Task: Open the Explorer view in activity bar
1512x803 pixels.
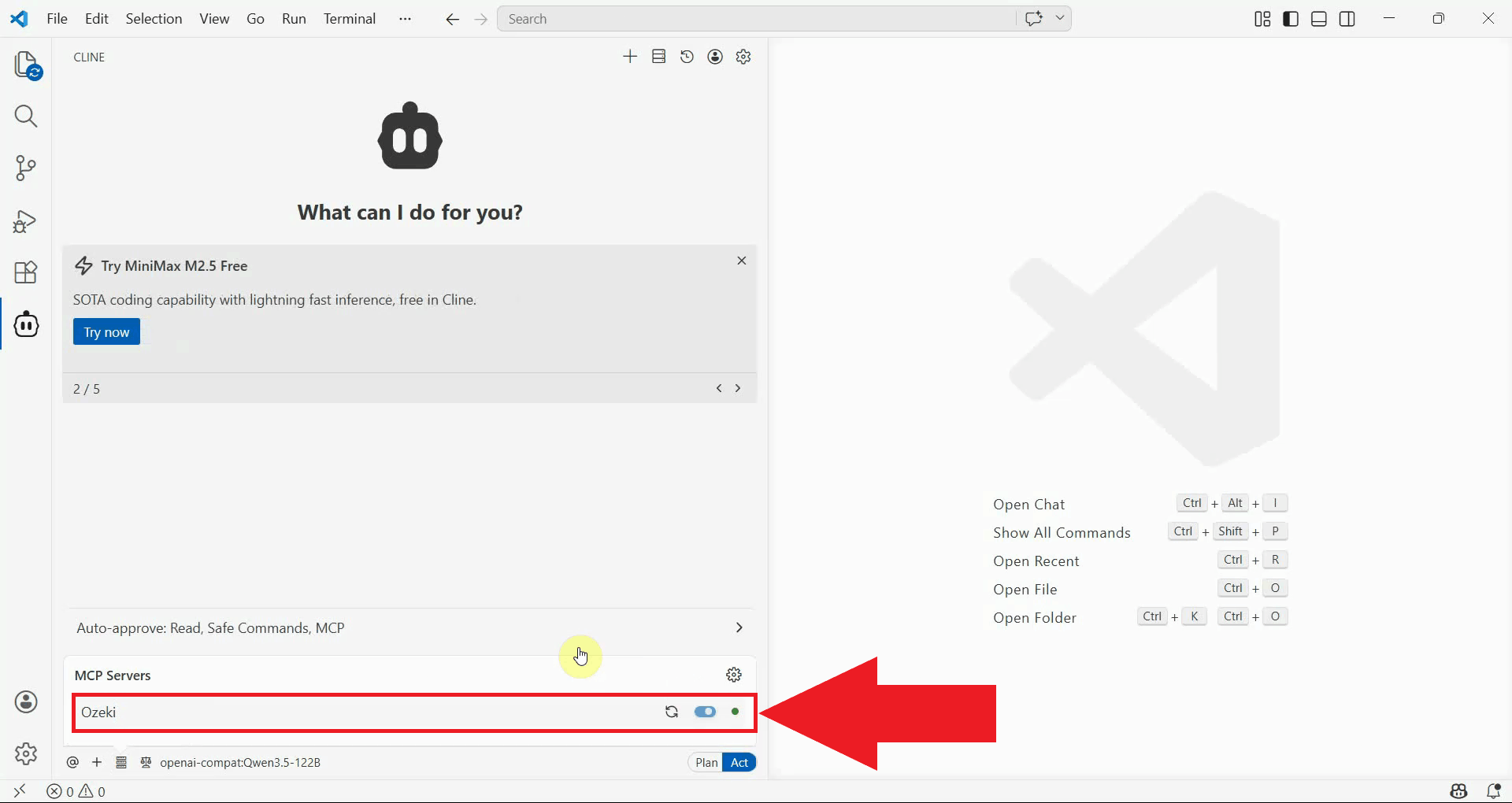Action: [27, 65]
